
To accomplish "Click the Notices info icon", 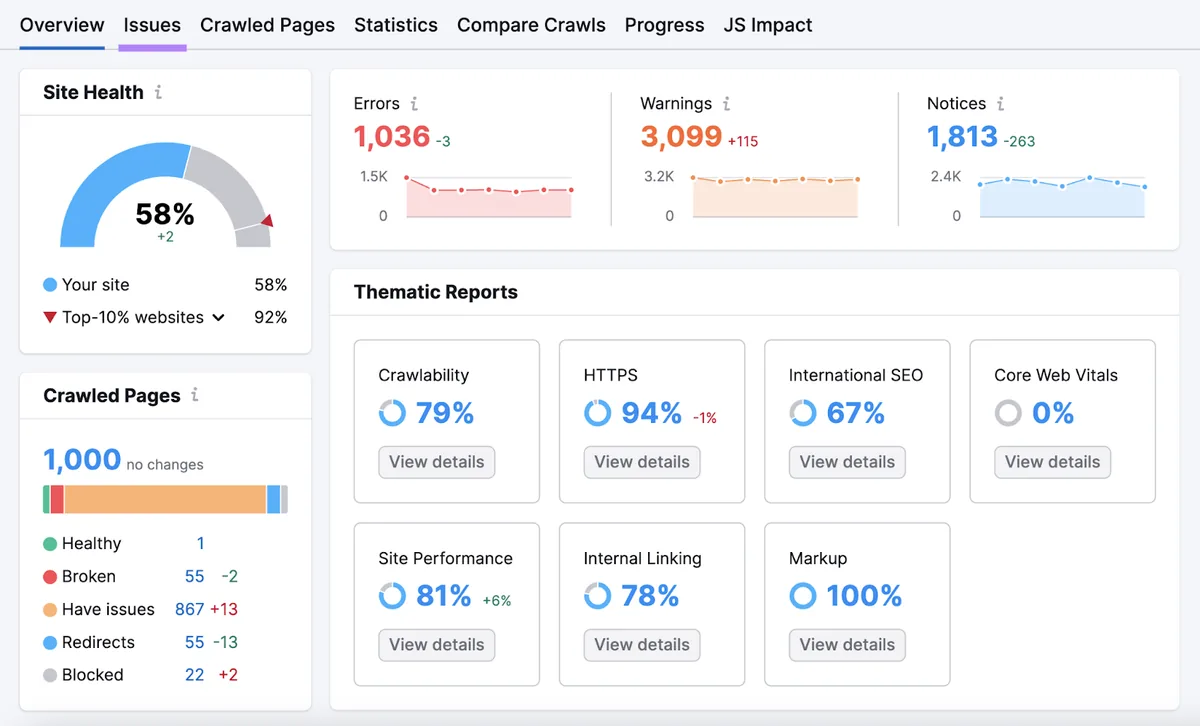I will tap(1000, 103).
